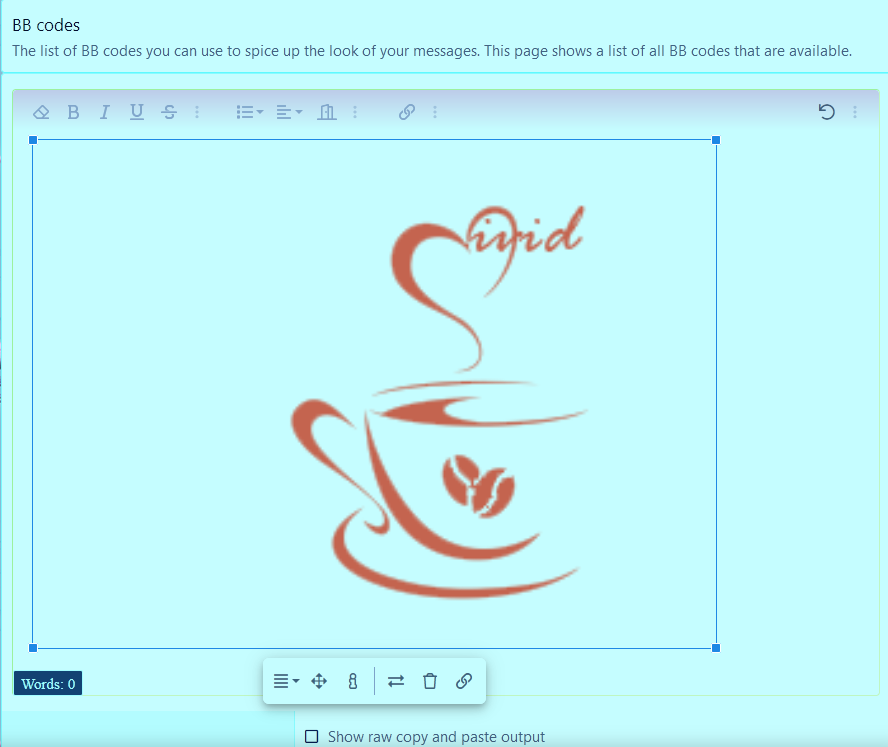Click the description starting "The list of BB codes"
Screen dimensions: 888x747
(x=432, y=51)
